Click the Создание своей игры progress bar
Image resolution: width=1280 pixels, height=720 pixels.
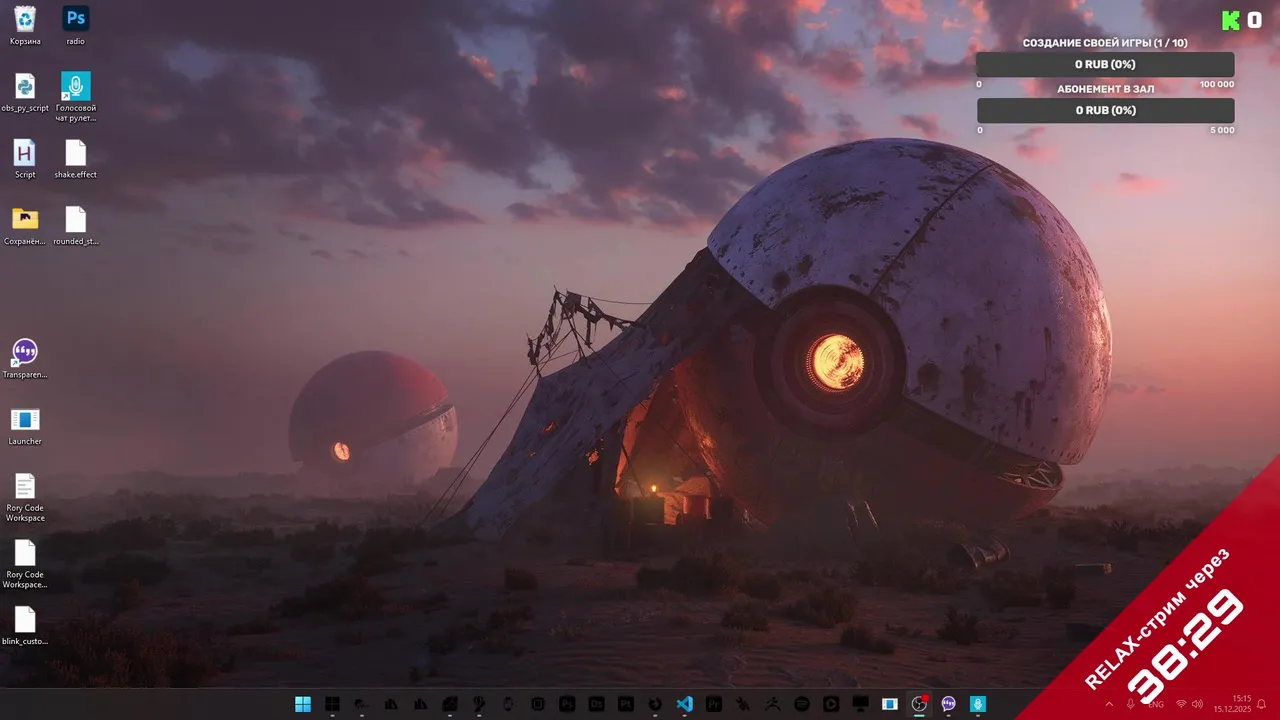[1105, 64]
